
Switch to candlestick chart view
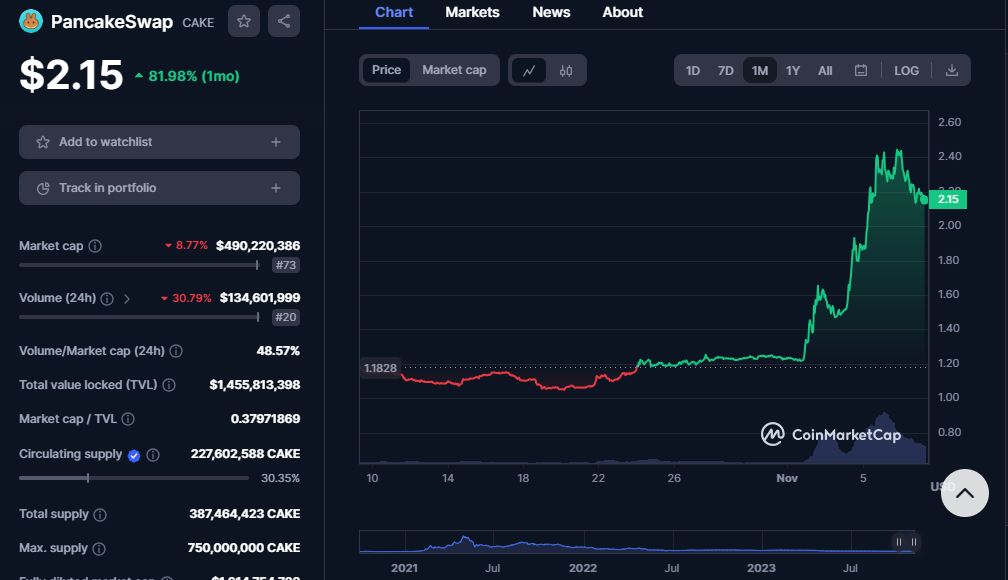point(566,70)
